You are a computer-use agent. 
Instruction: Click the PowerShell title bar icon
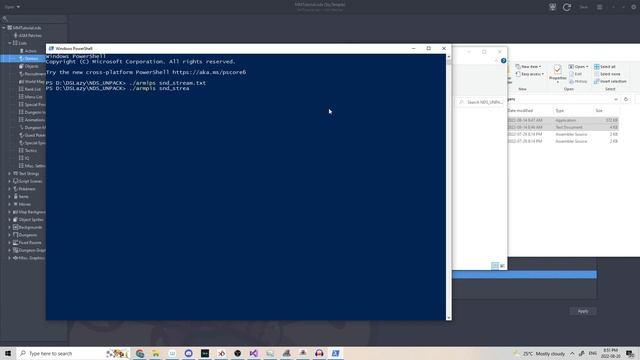click(51, 48)
